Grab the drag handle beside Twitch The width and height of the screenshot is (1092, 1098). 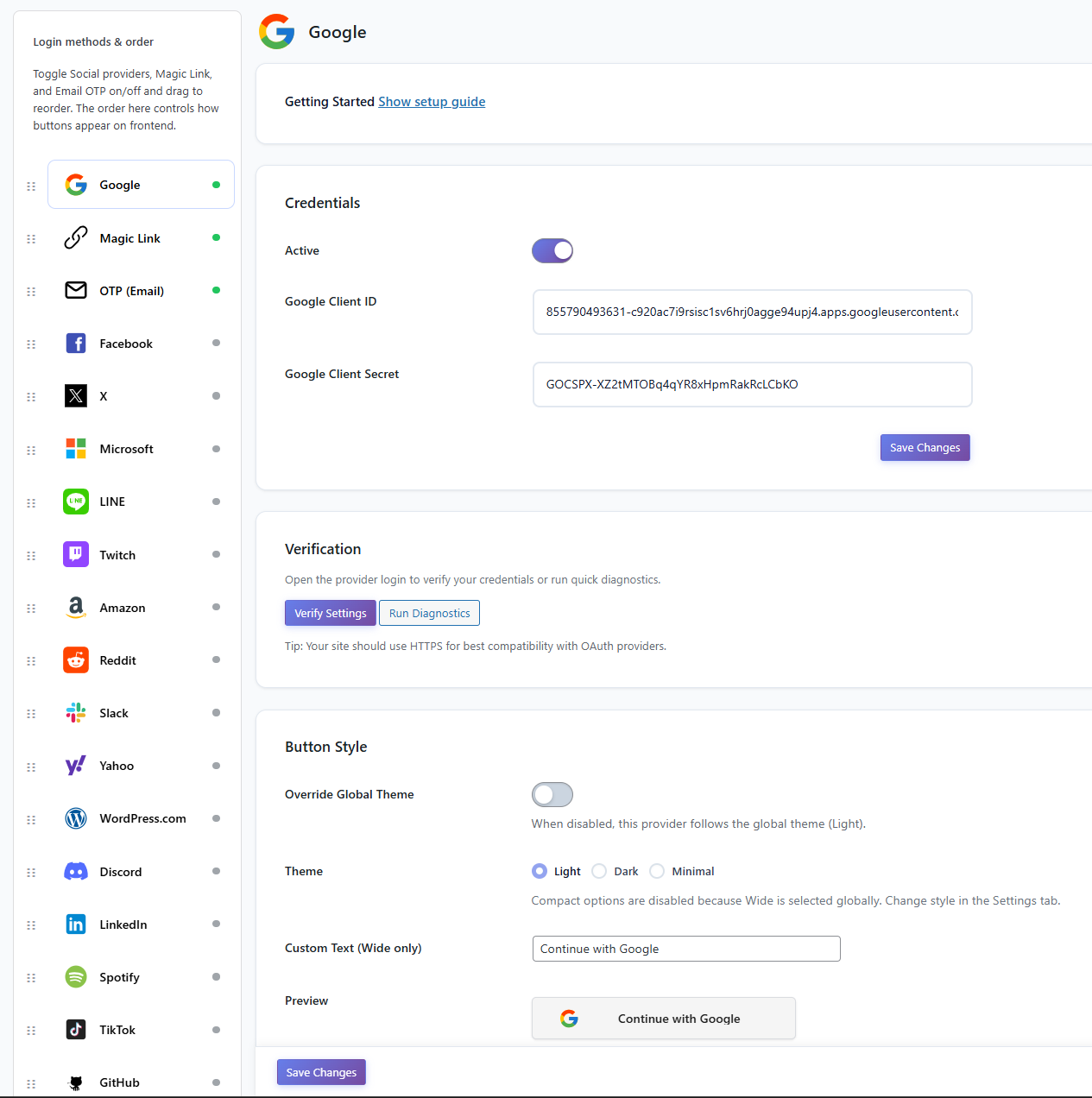point(31,556)
